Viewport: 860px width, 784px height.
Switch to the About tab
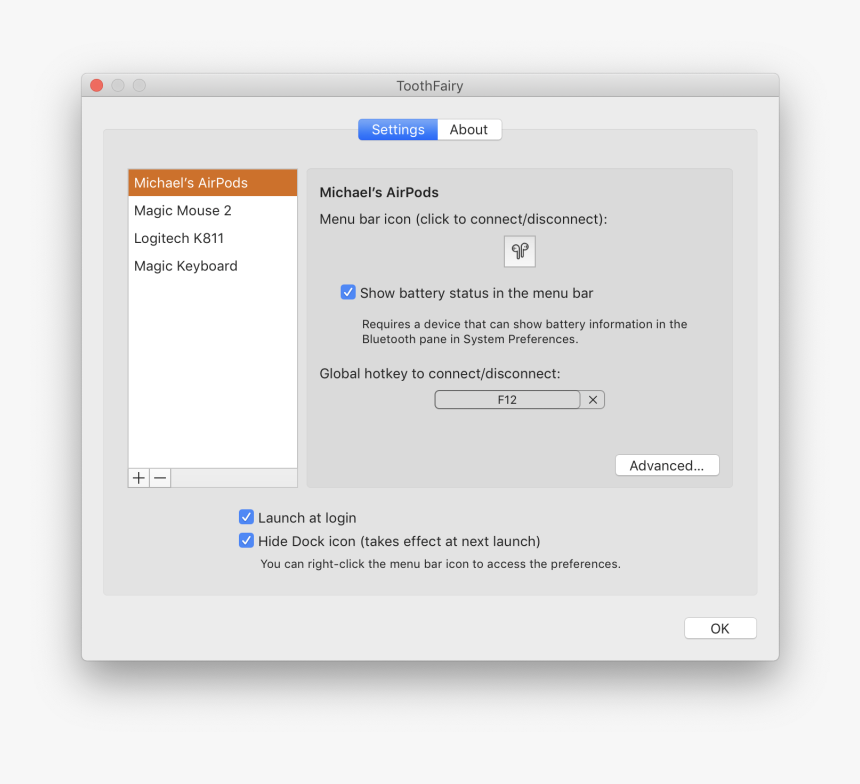(469, 129)
